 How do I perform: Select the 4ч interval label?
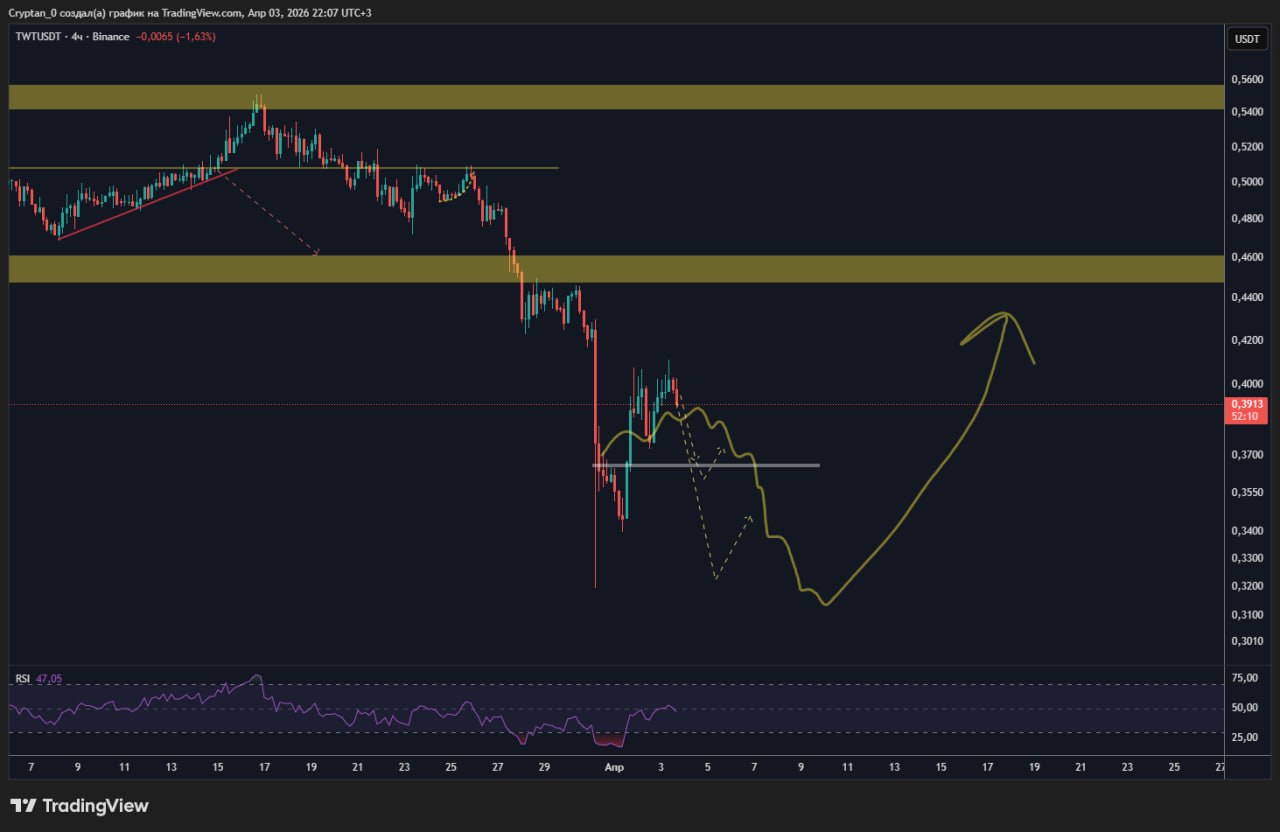click(74, 37)
